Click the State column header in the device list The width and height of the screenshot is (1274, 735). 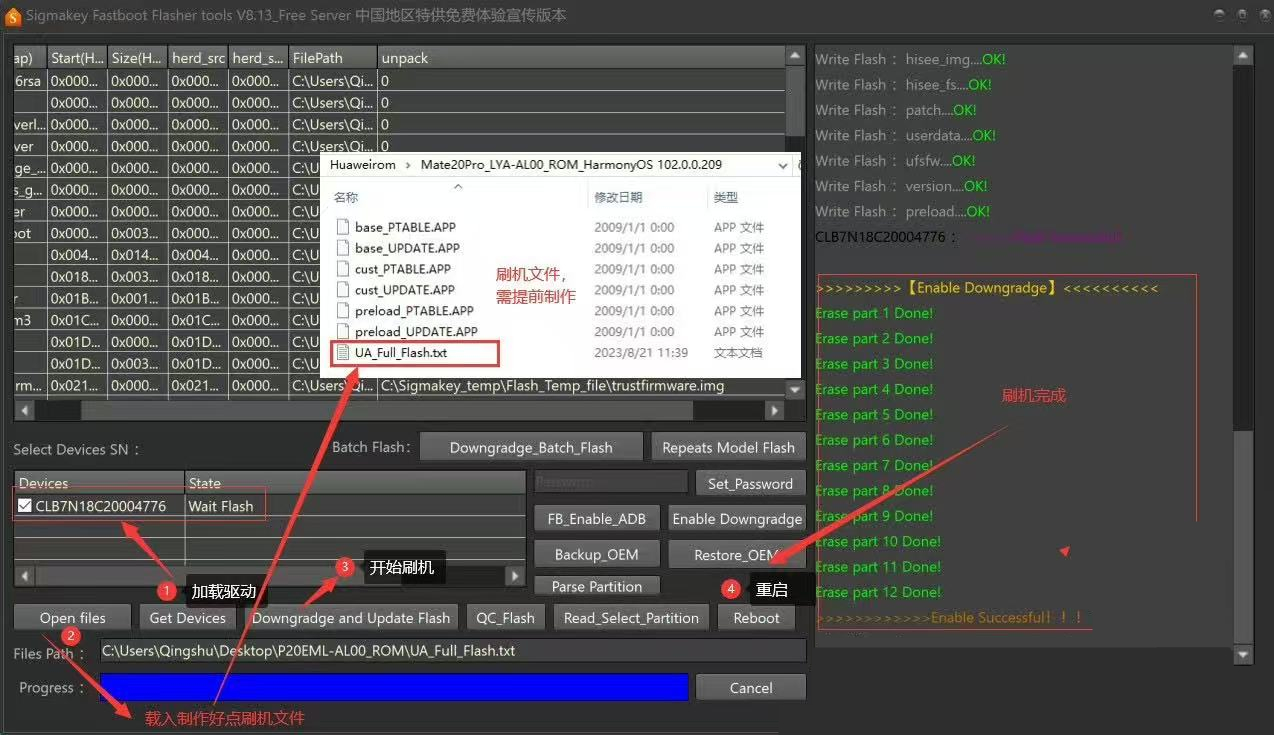tap(355, 483)
